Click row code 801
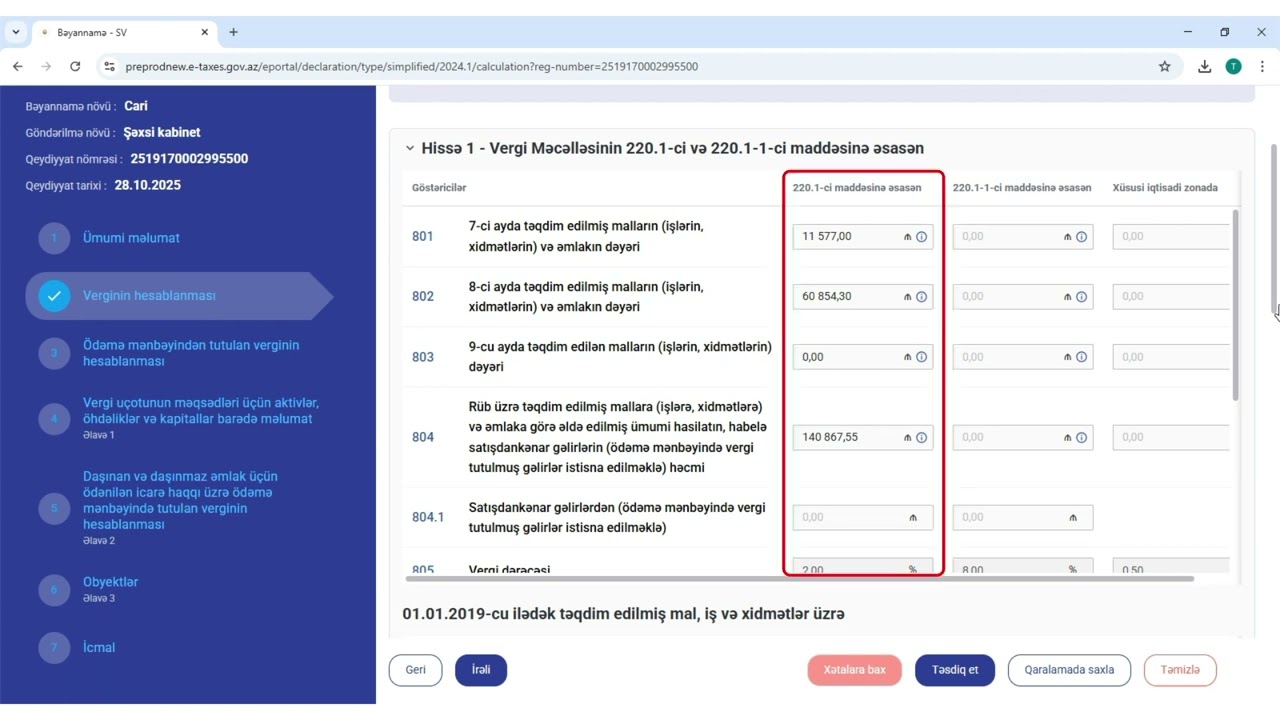 point(423,237)
